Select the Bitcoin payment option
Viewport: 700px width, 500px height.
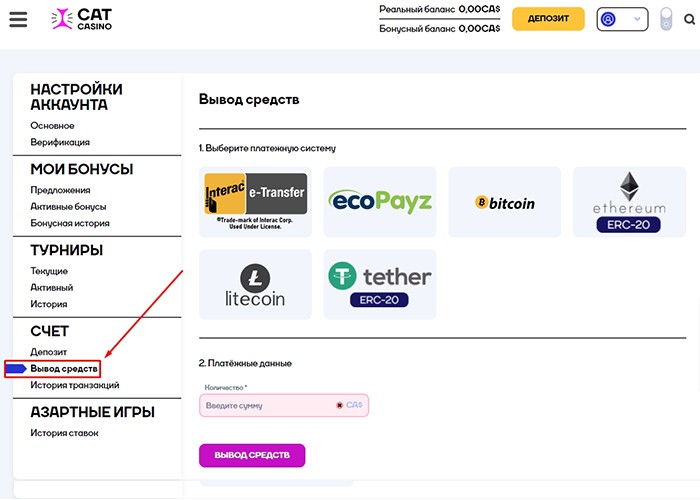505,202
